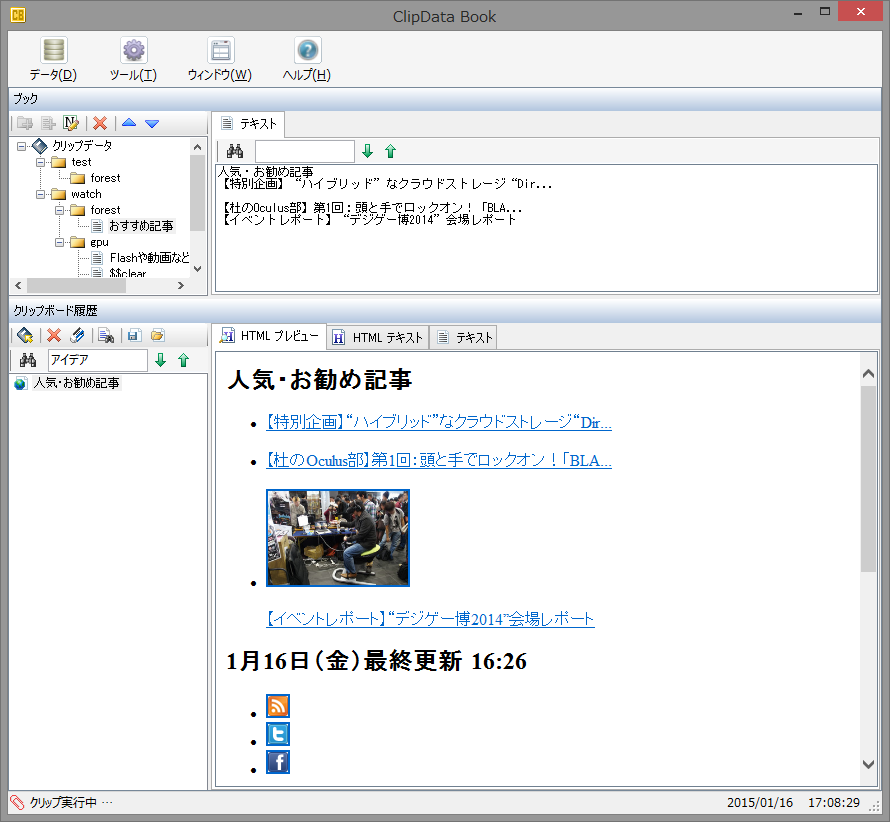Viewport: 890px width, 822px height.
Task: Click the add folder icon in book toolbar
Action: pyautogui.click(x=24, y=123)
